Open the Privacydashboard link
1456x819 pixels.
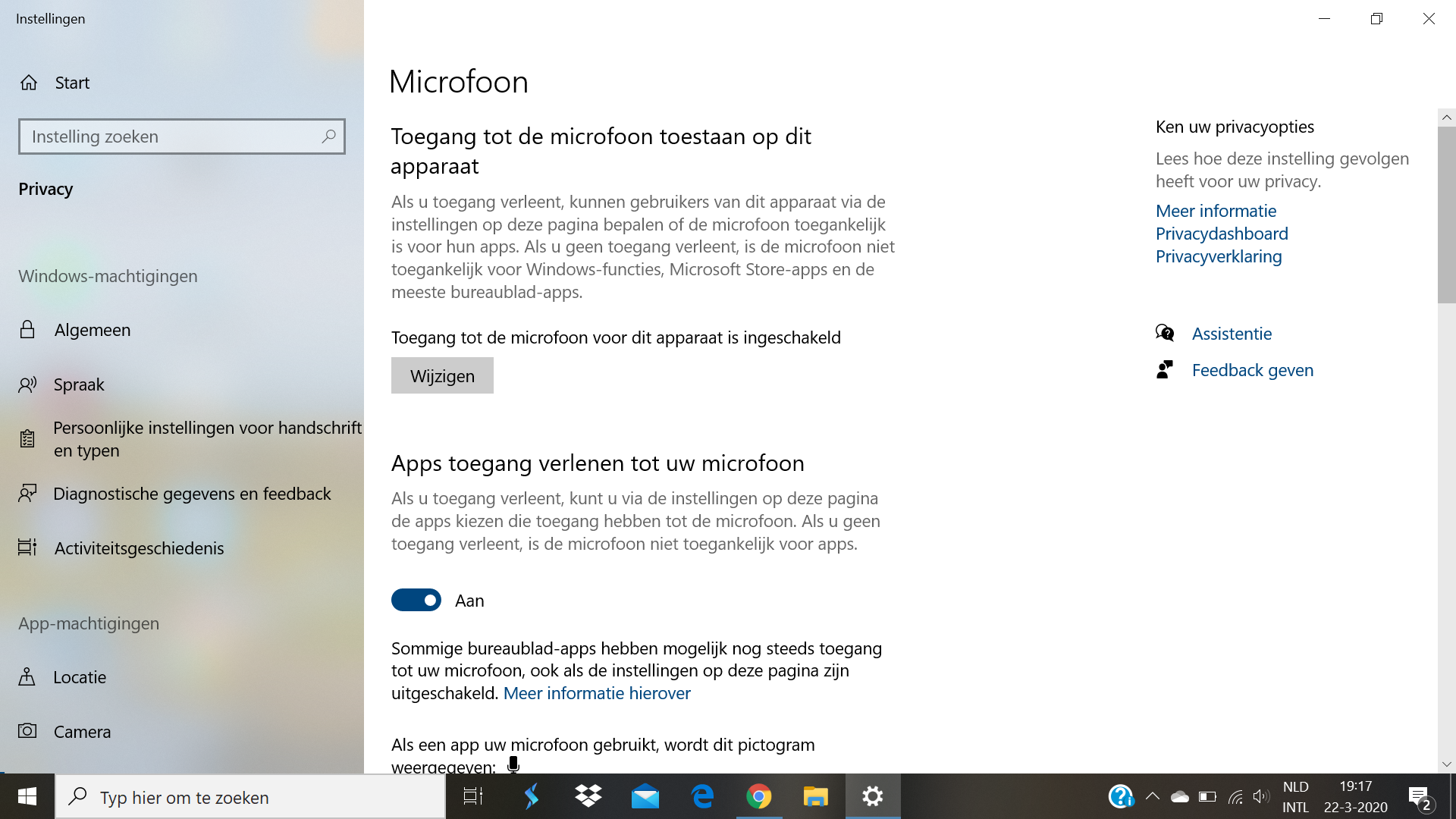pos(1222,234)
